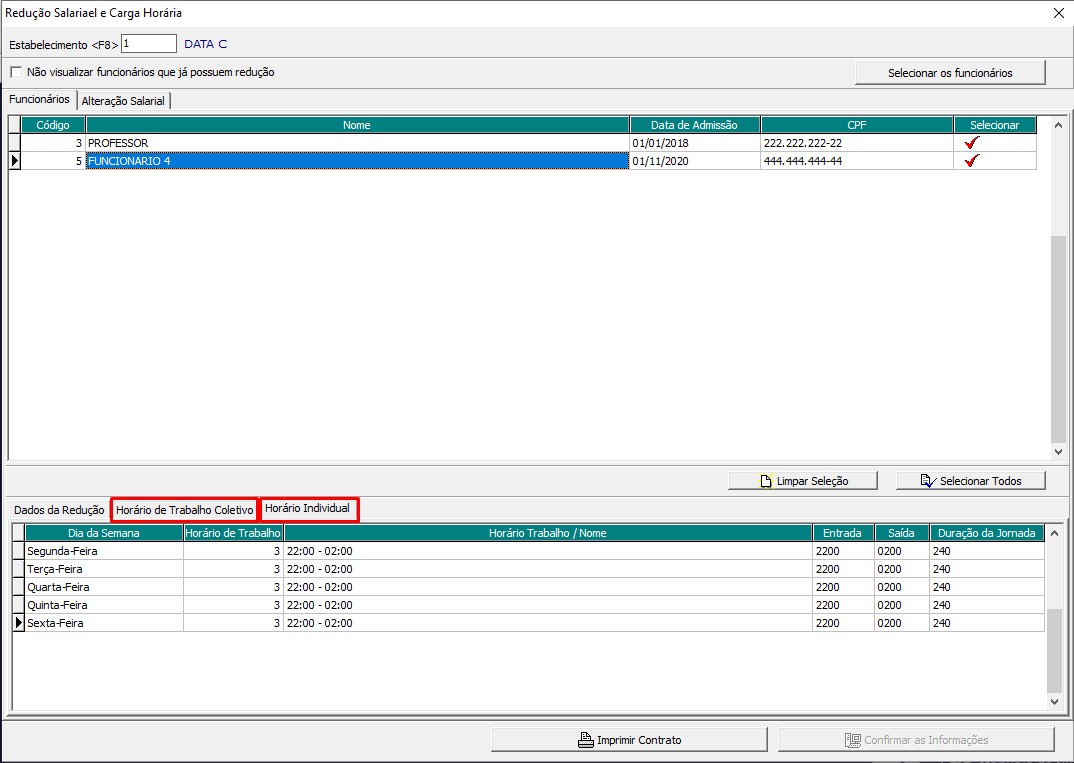Click the CPF column header
Viewport: 1074px width, 763px height.
point(857,125)
